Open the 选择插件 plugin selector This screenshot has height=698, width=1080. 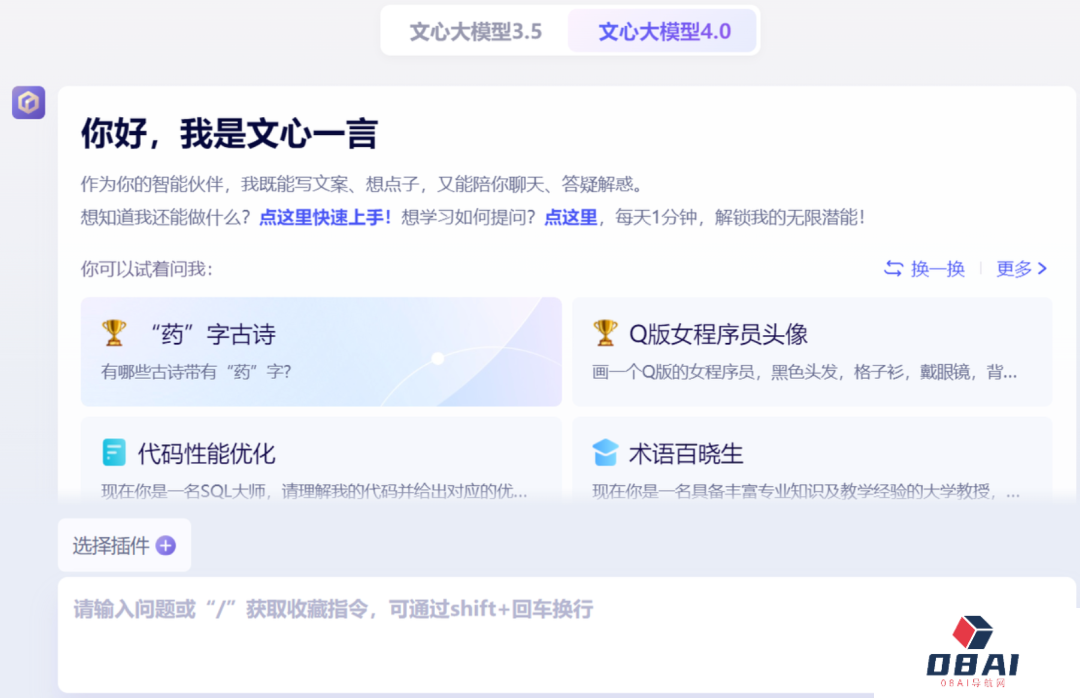pyautogui.click(x=125, y=545)
